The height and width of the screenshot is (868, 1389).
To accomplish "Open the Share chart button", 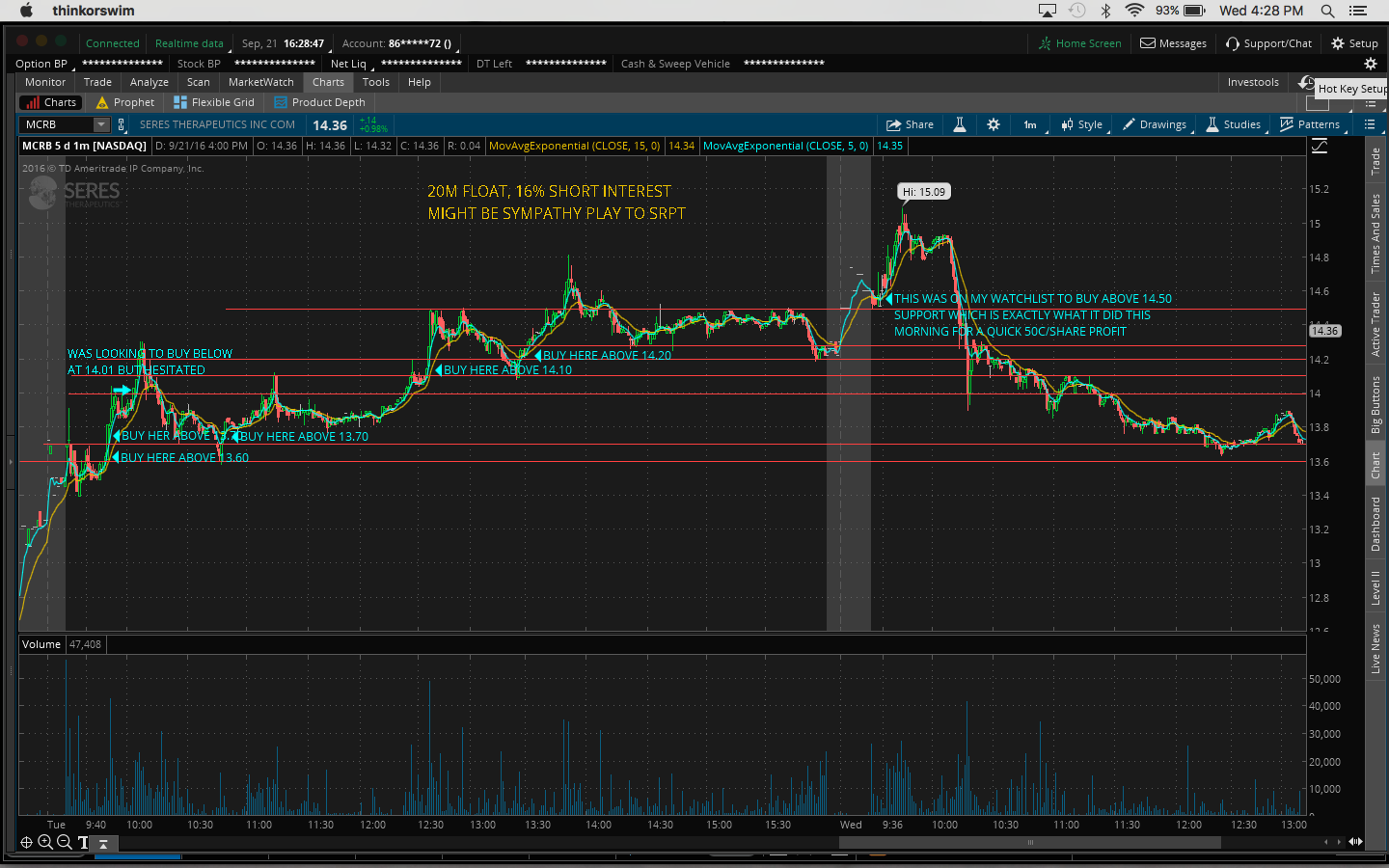I will click(x=910, y=124).
